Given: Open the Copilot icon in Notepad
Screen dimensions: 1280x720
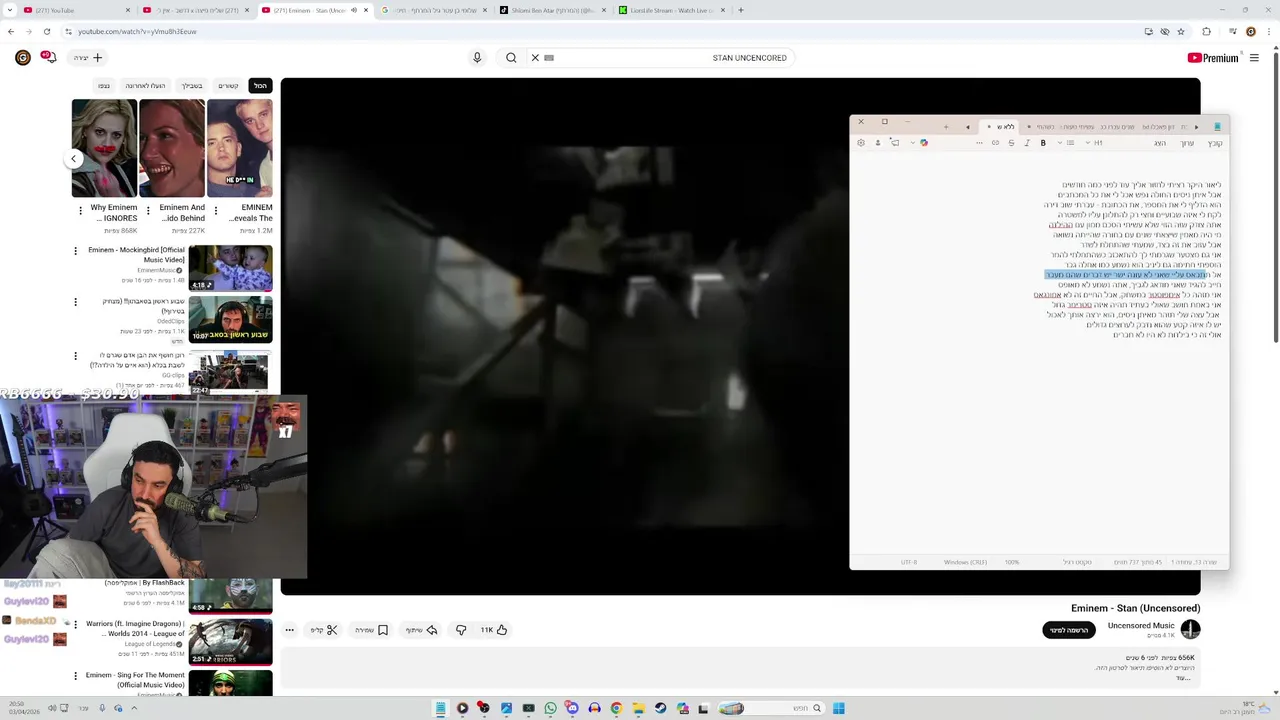Looking at the screenshot, I should tap(924, 143).
